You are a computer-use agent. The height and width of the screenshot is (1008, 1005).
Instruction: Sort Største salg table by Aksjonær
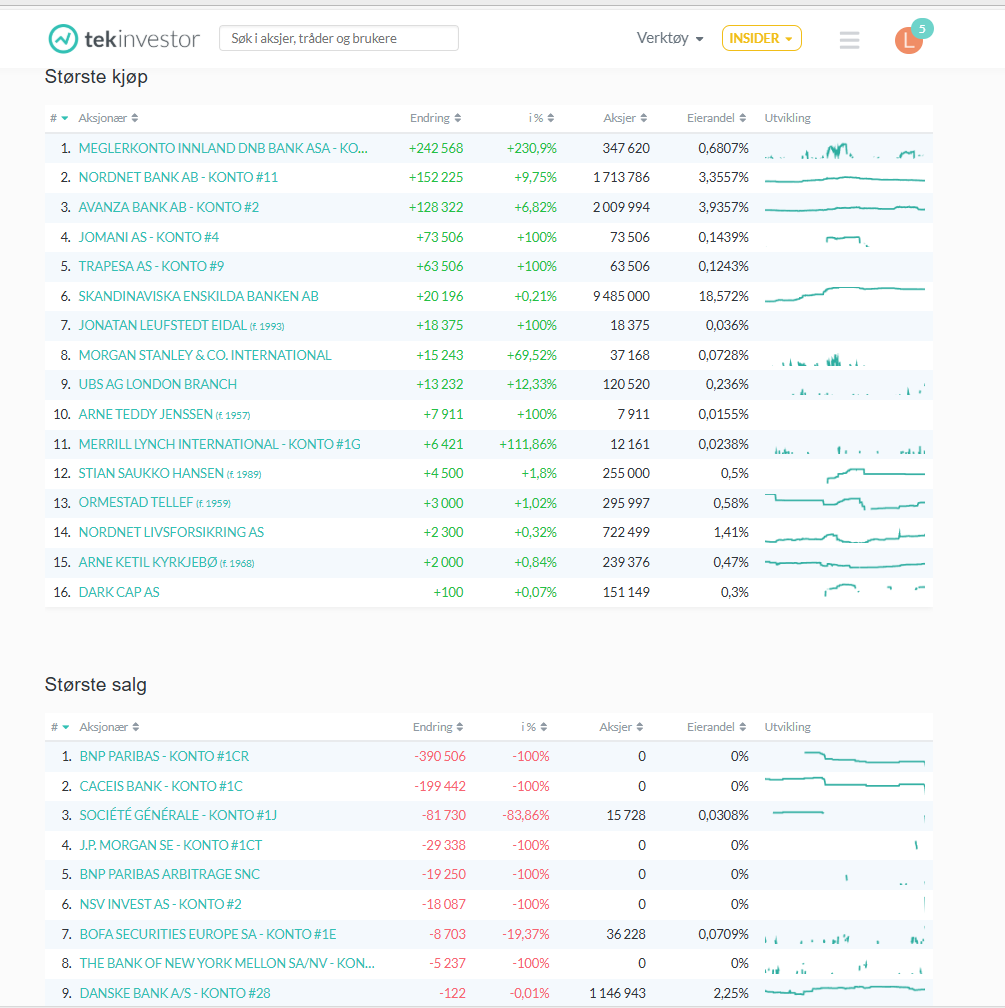tap(109, 727)
